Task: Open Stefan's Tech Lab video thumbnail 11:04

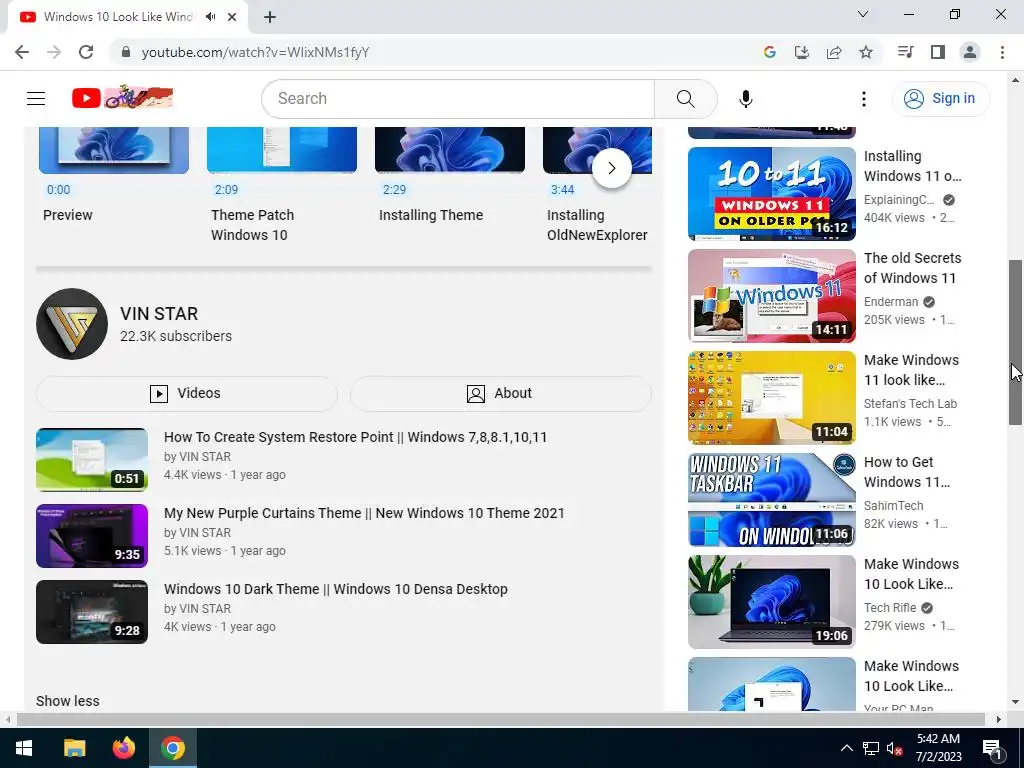Action: click(x=771, y=398)
